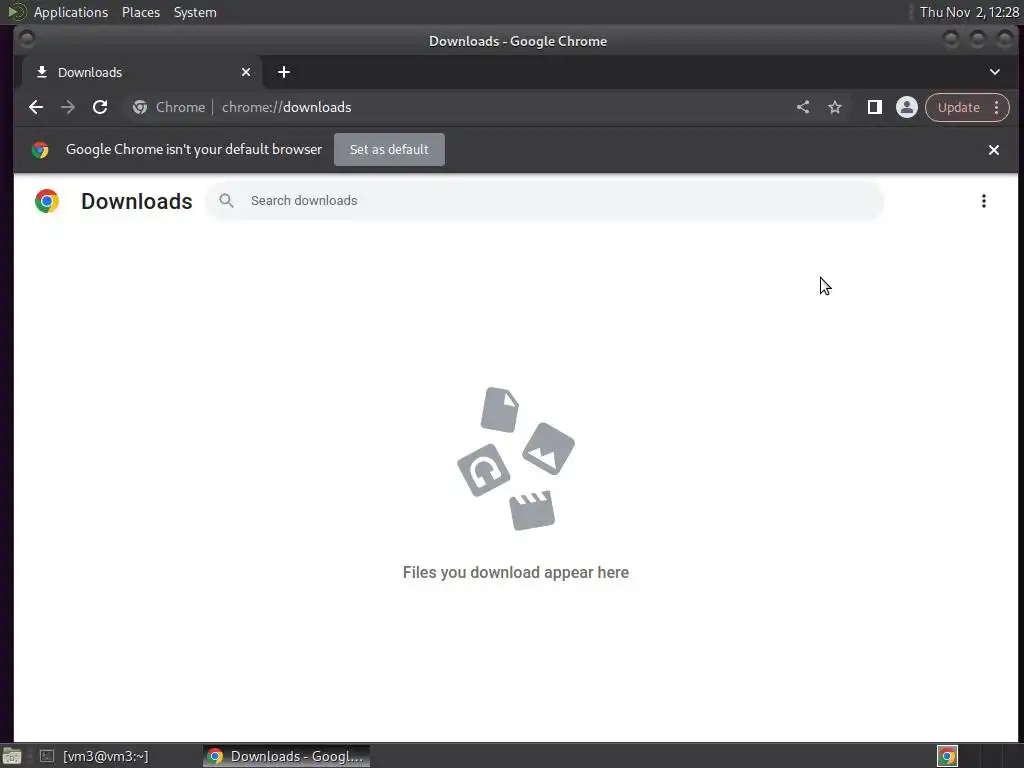The image size is (1024, 768).
Task: Click the show desktop icon in bottom panel
Action: tap(12, 756)
